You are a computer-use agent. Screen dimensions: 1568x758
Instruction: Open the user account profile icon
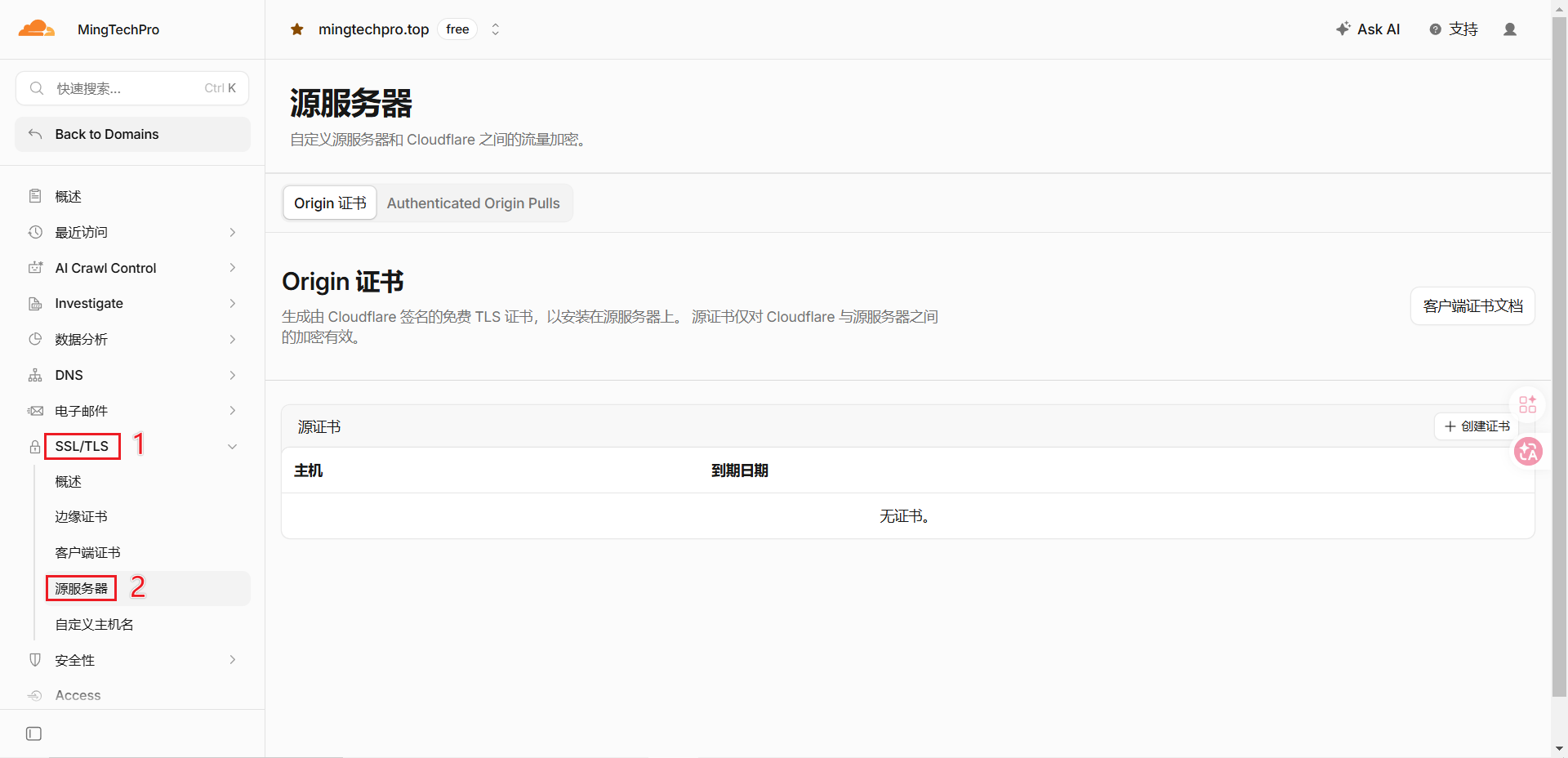point(1510,29)
